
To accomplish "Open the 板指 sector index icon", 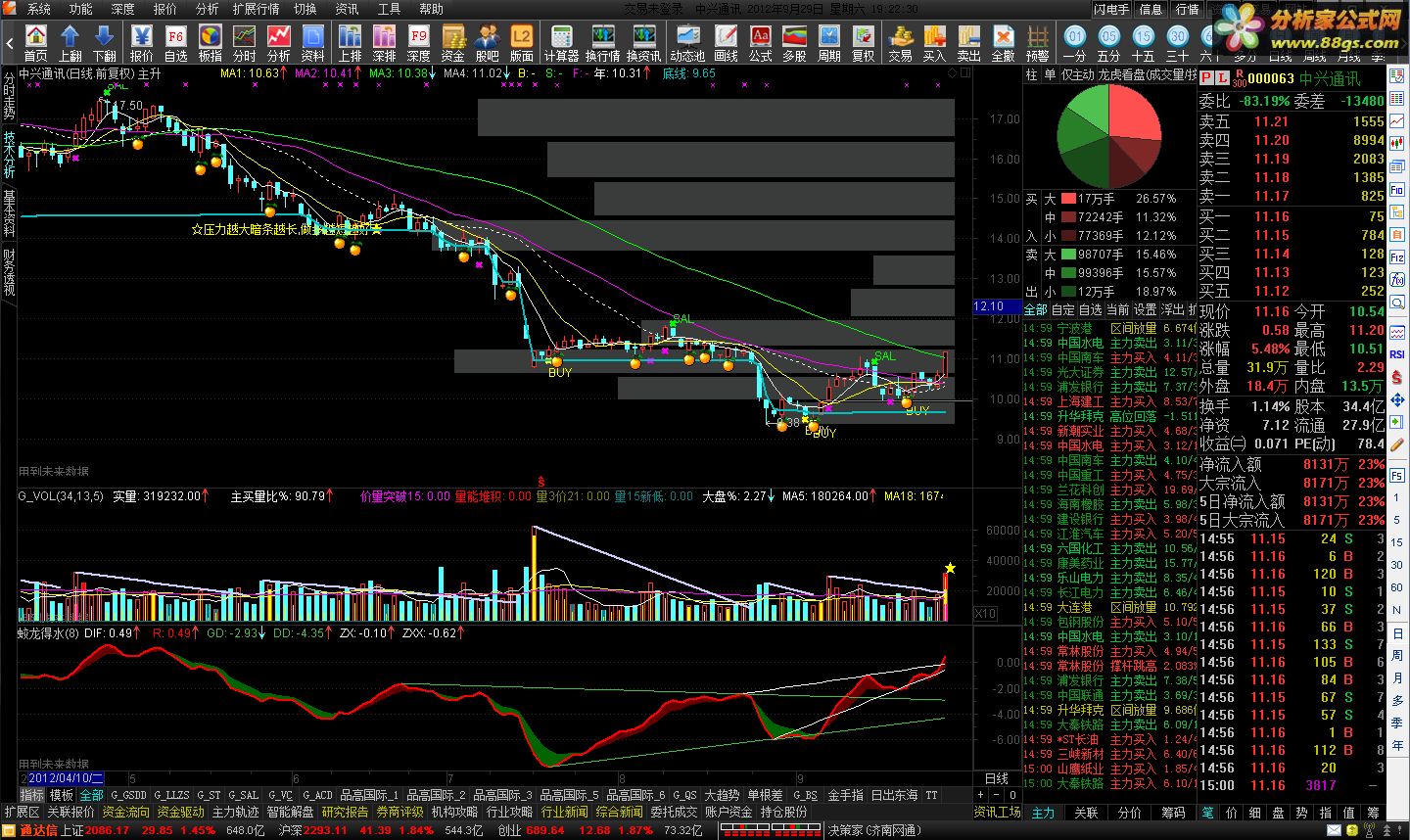I will tap(210, 43).
